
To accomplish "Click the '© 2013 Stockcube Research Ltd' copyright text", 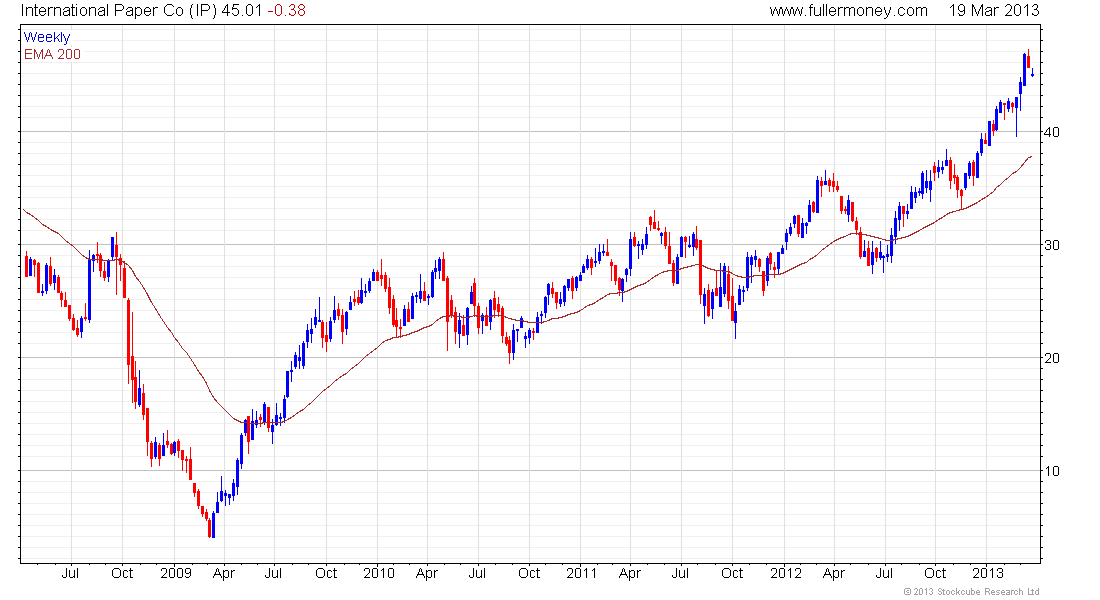I will 972,592.
